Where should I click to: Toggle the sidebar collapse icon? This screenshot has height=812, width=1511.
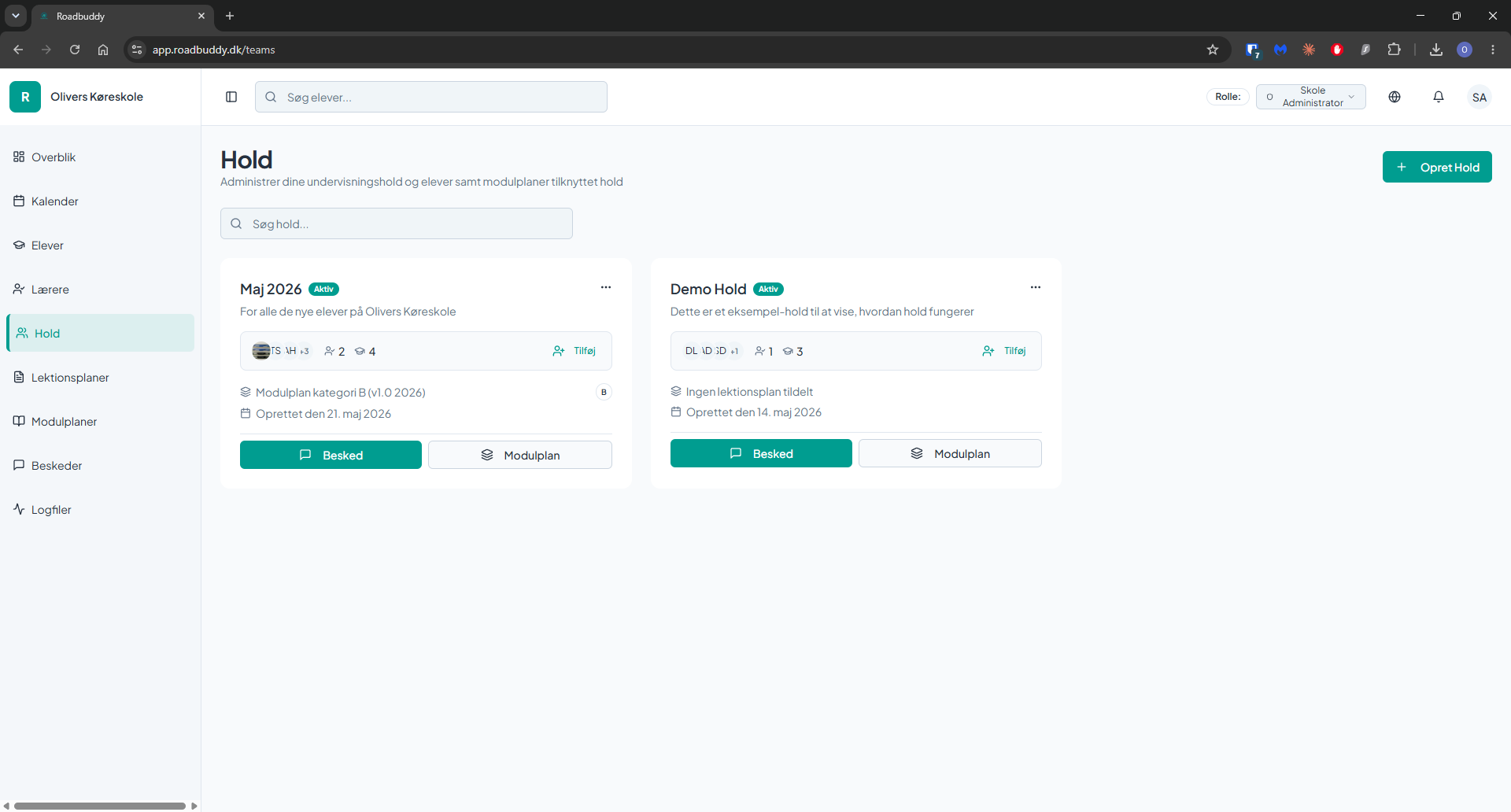(231, 97)
